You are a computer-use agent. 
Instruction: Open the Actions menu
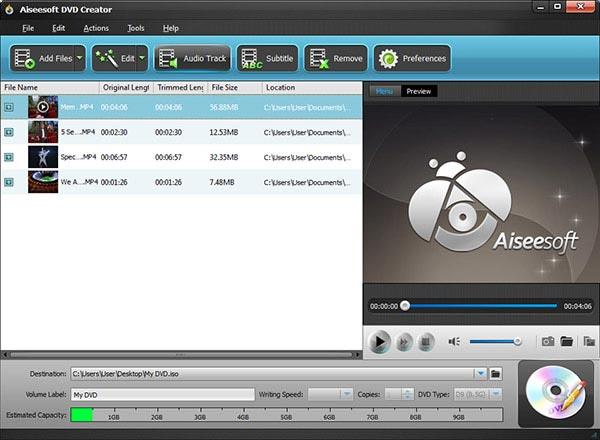(x=96, y=28)
